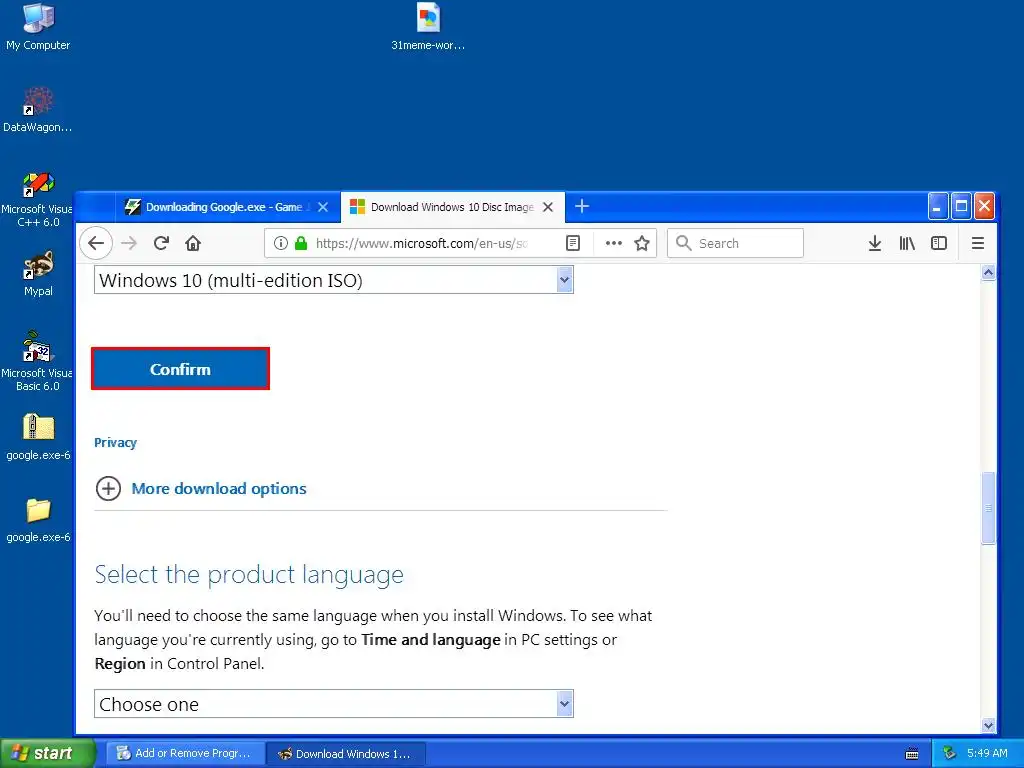Click the plus circle beside More download options
The height and width of the screenshot is (768, 1024).
click(x=108, y=488)
